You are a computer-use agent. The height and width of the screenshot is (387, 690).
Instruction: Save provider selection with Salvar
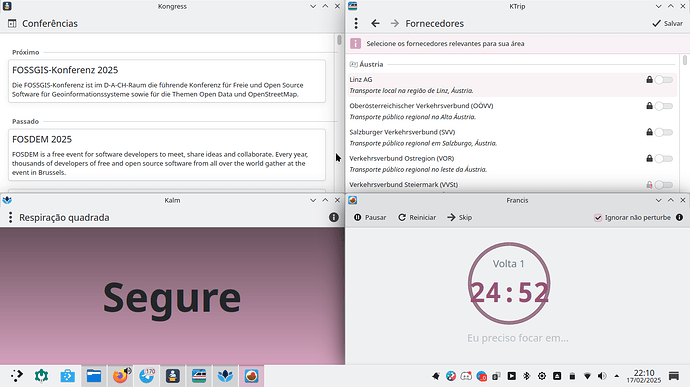pyautogui.click(x=668, y=23)
